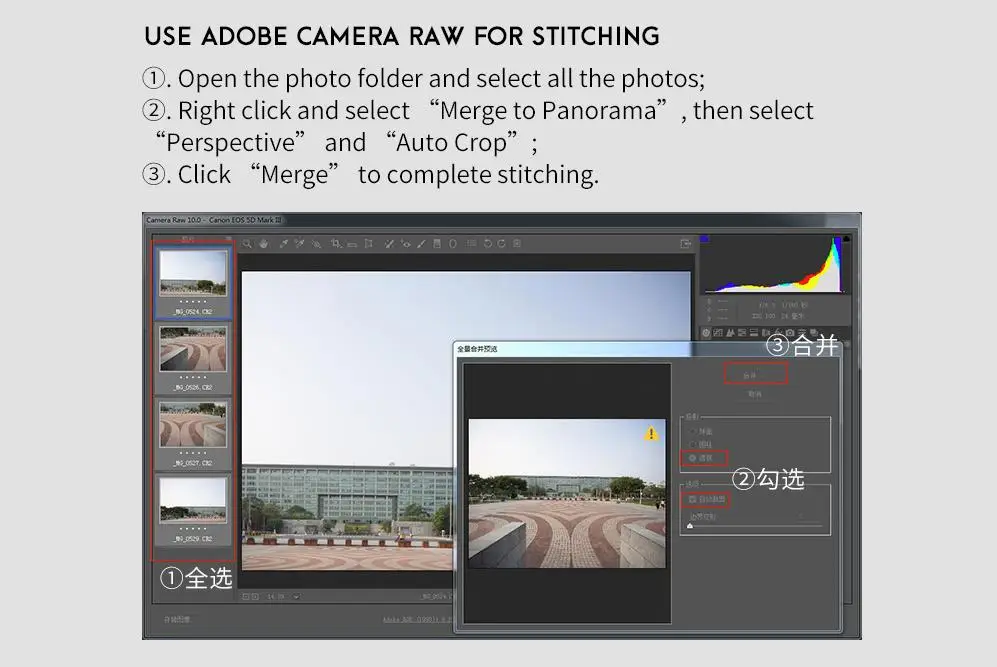Select the Spherical (球面) projection radio button
This screenshot has height=667, width=997.
point(693,432)
